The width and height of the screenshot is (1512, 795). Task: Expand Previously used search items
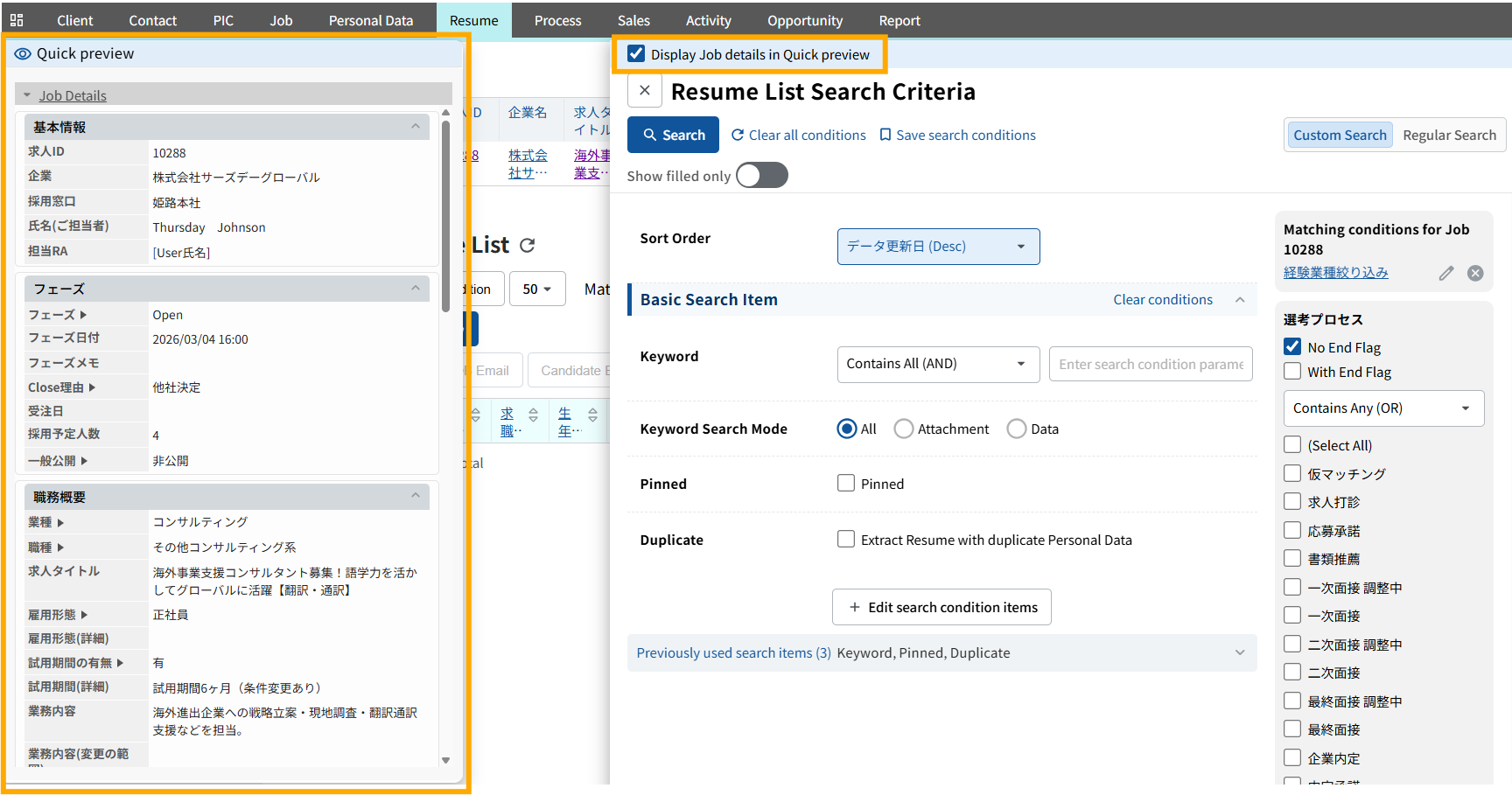click(1240, 653)
